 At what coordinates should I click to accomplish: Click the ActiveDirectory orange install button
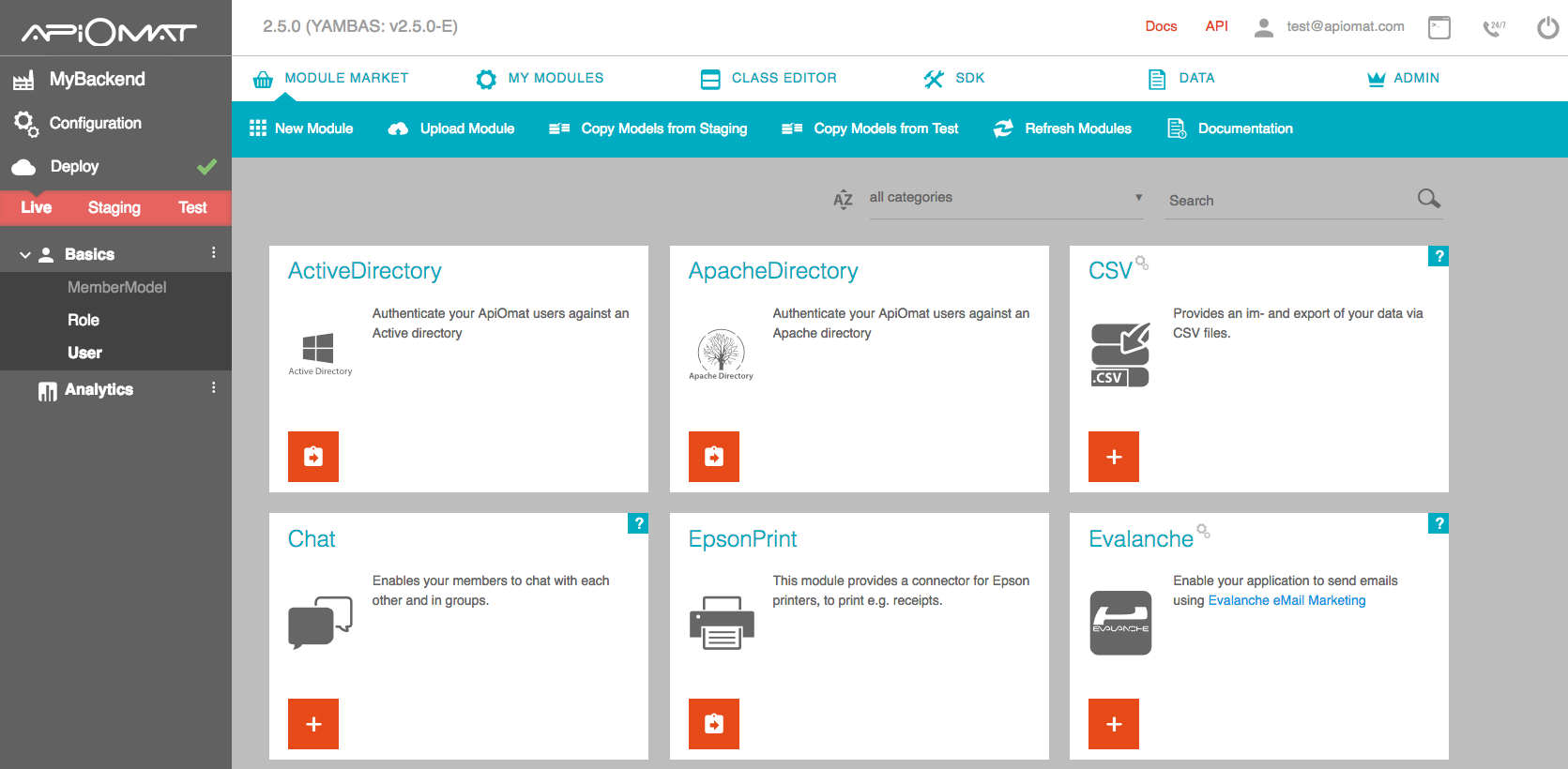click(x=313, y=457)
